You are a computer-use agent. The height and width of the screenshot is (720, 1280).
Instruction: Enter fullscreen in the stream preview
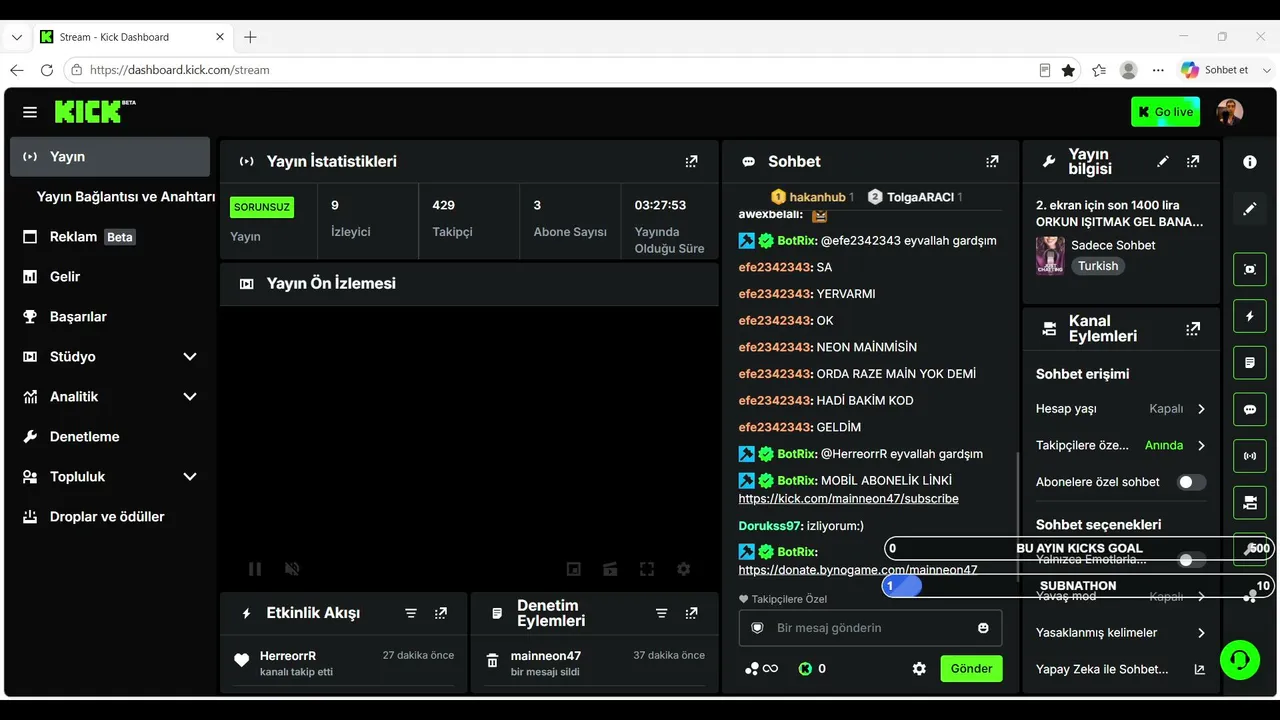coord(647,569)
